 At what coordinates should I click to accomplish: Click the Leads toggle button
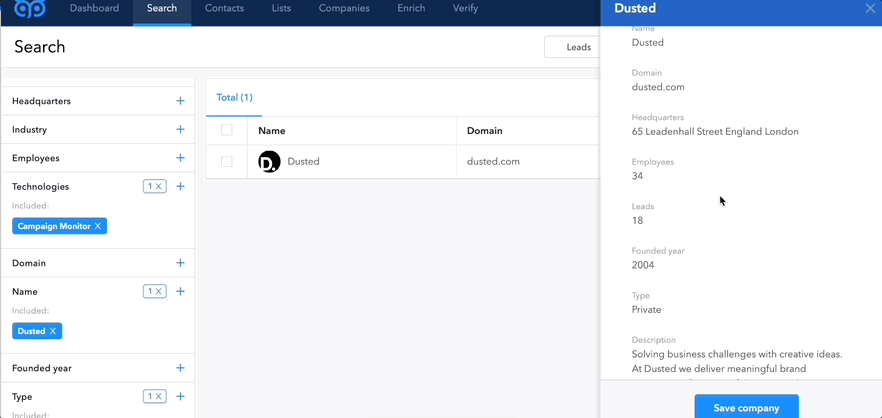[x=573, y=47]
